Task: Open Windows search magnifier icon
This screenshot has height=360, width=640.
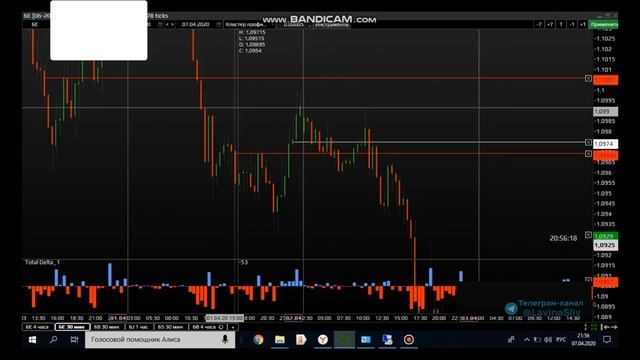Action: (53, 340)
